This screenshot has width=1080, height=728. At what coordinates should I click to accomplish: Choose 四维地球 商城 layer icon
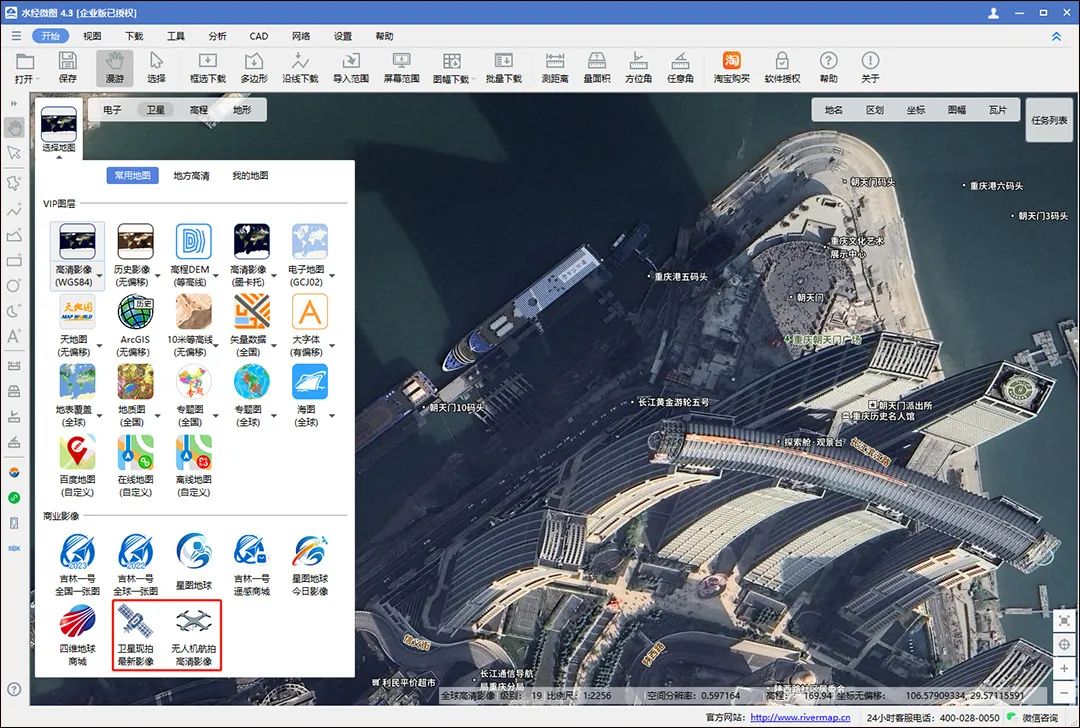[x=77, y=634]
